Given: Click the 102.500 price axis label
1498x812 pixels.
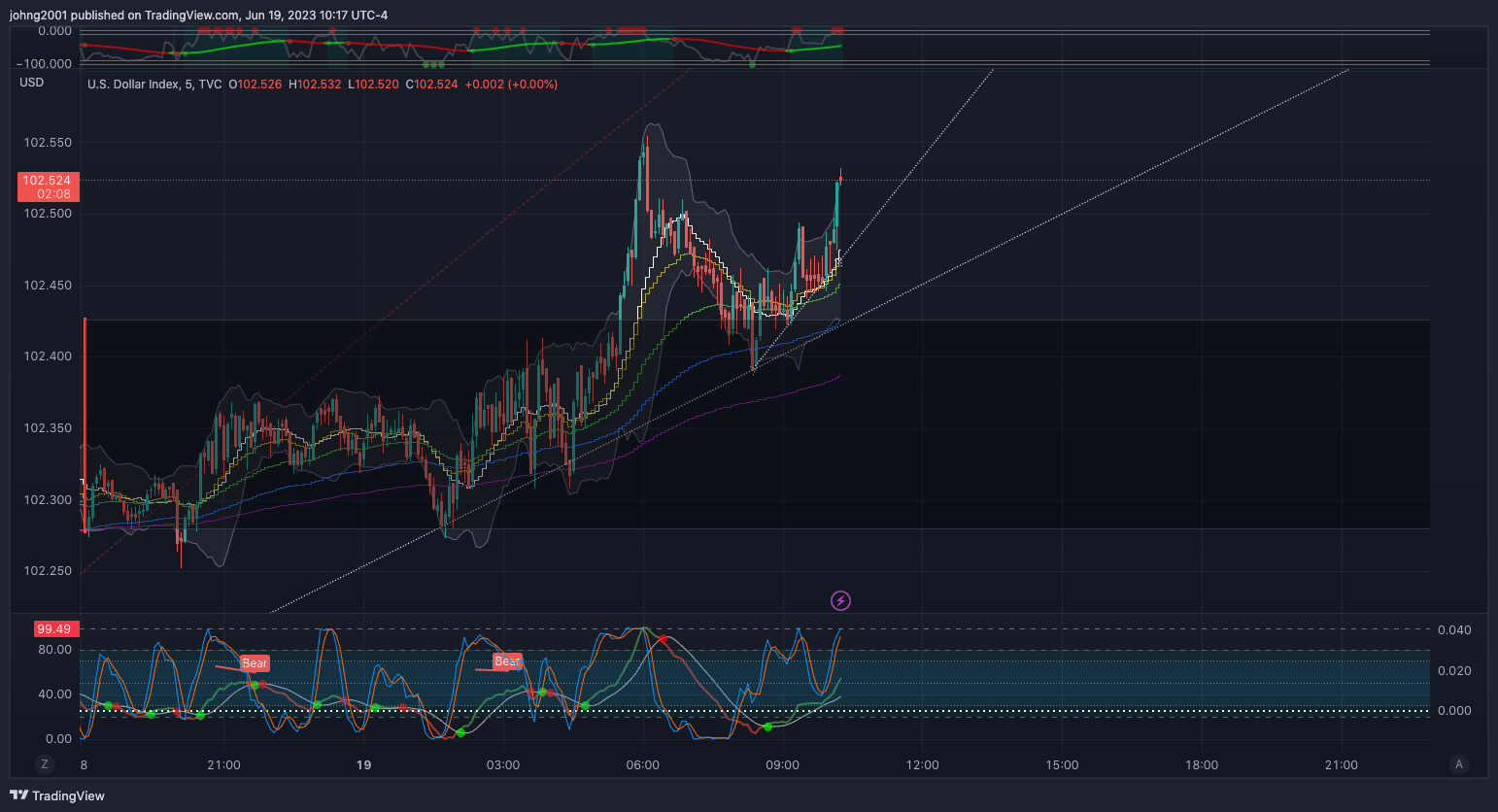Looking at the screenshot, I should (x=48, y=214).
